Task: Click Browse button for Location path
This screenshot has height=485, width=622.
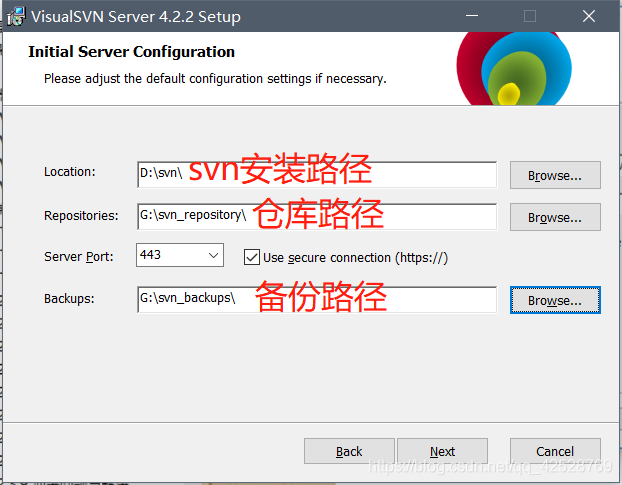Action: pos(555,175)
